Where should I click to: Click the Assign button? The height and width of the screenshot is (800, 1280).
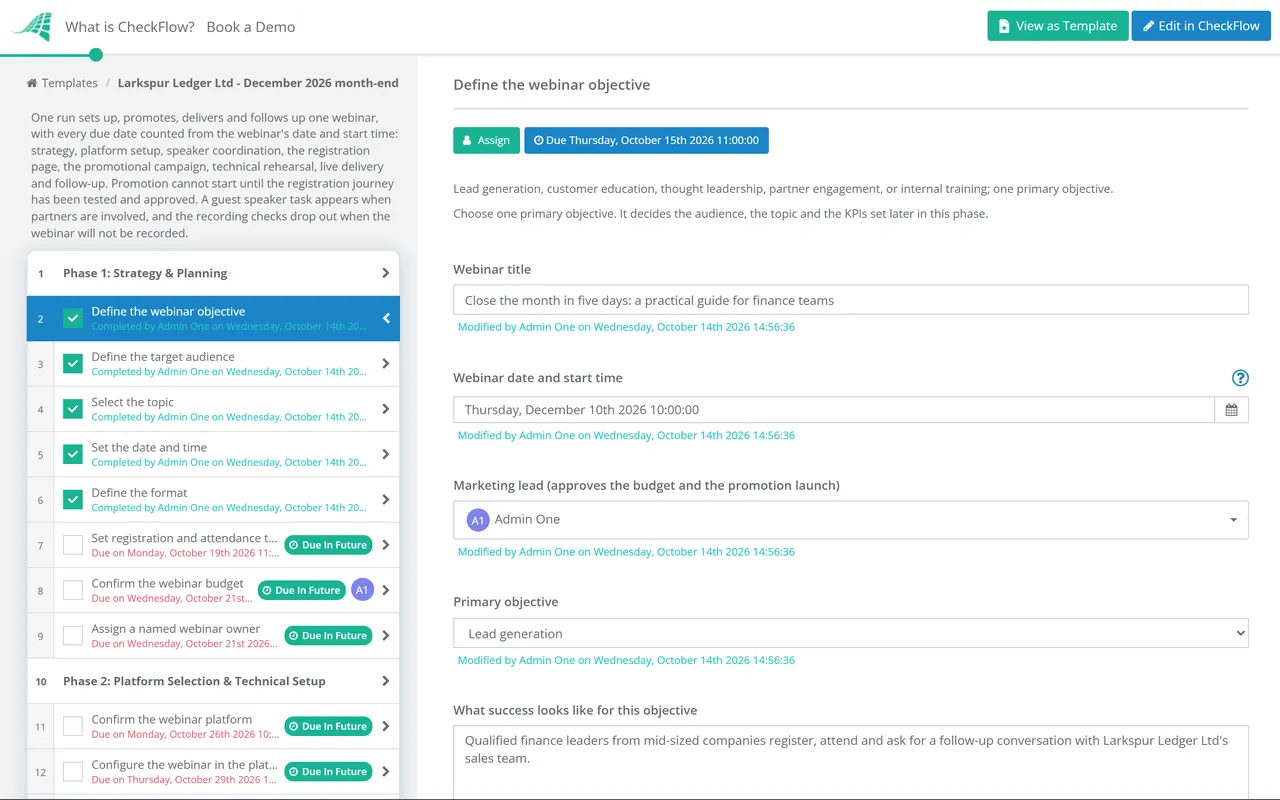tap(486, 140)
